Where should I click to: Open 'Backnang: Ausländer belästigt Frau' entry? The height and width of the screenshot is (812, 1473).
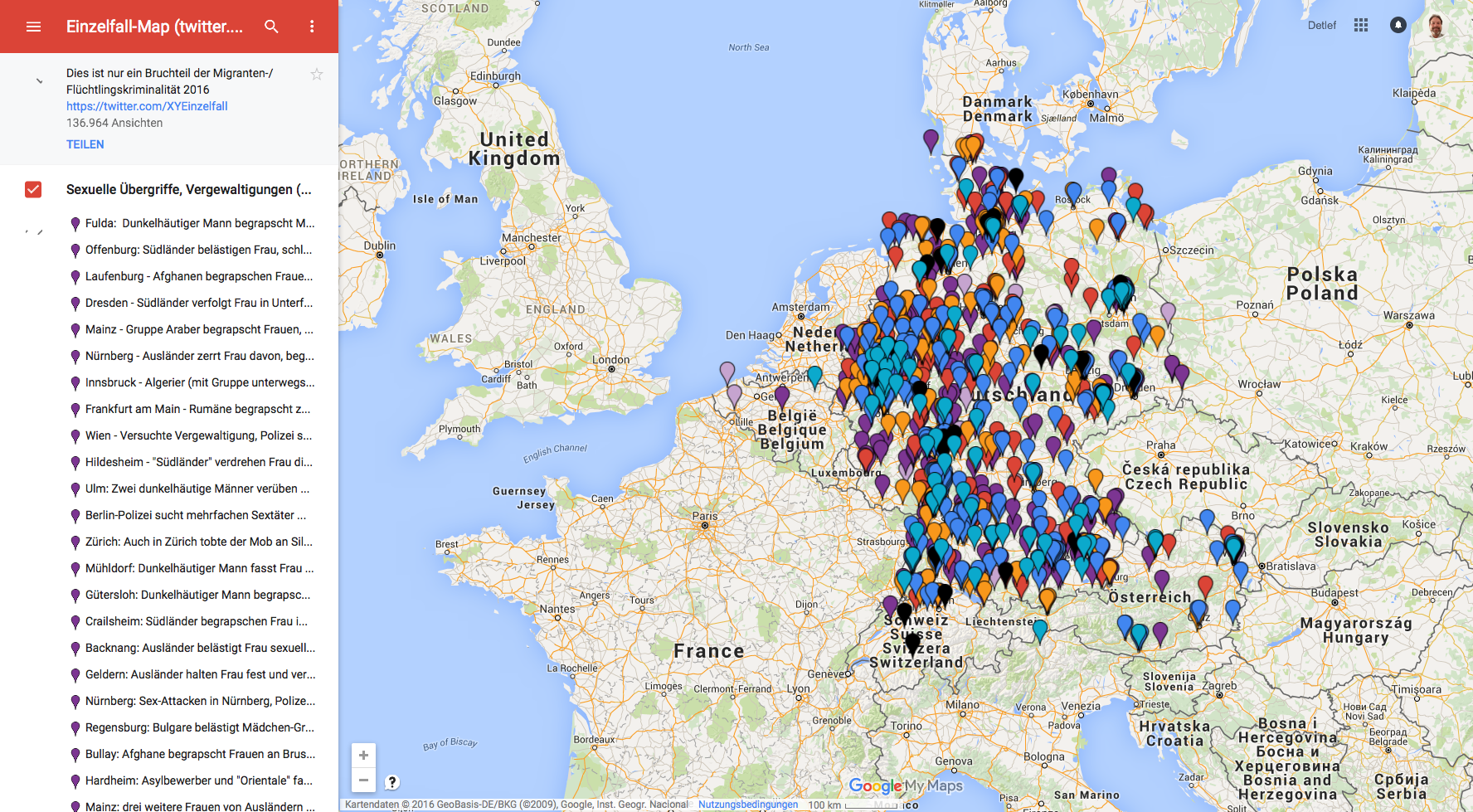click(200, 648)
